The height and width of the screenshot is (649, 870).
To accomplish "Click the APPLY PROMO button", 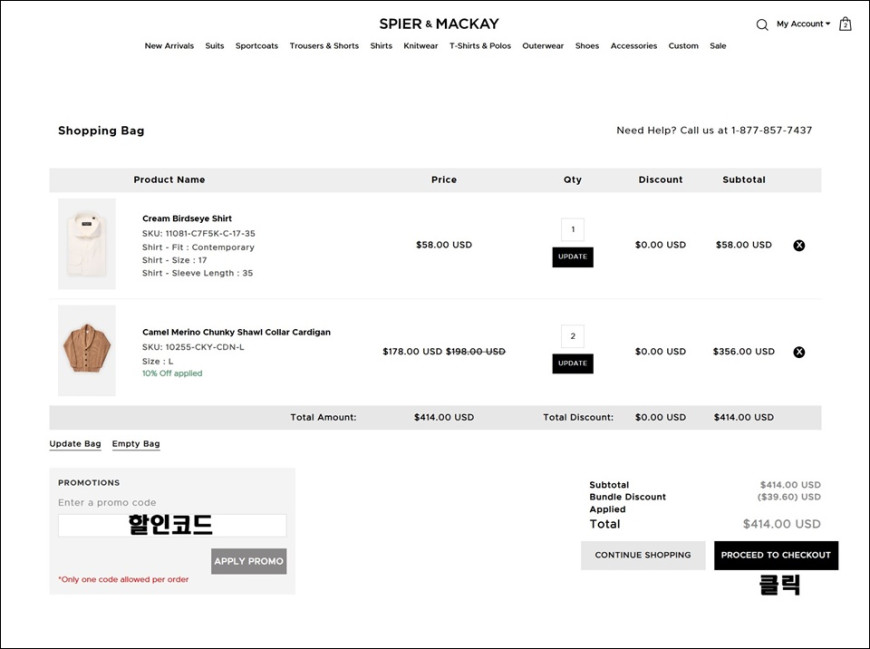I will coord(249,561).
